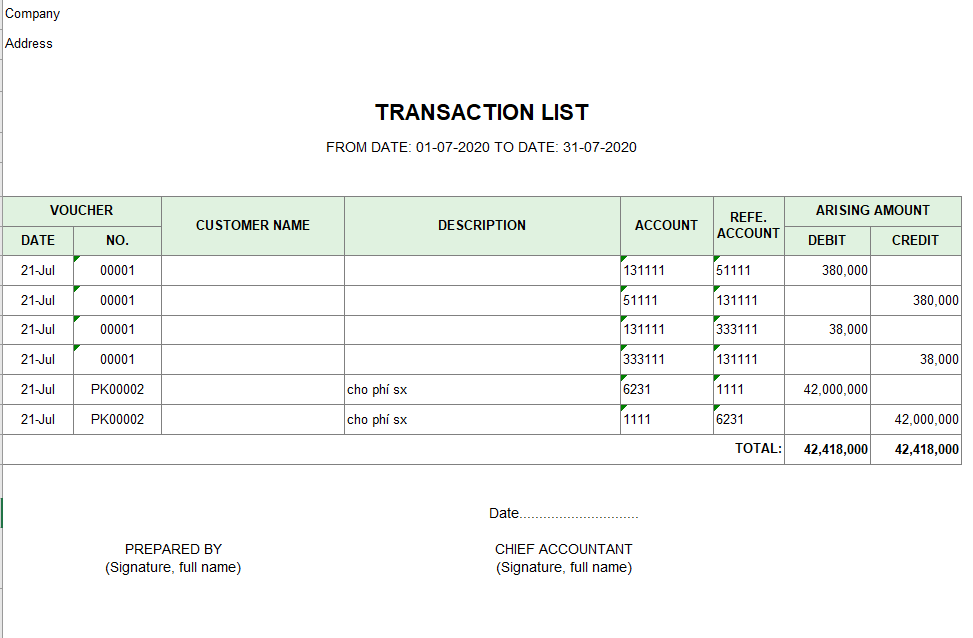Click the DEBIT column header

coord(827,241)
